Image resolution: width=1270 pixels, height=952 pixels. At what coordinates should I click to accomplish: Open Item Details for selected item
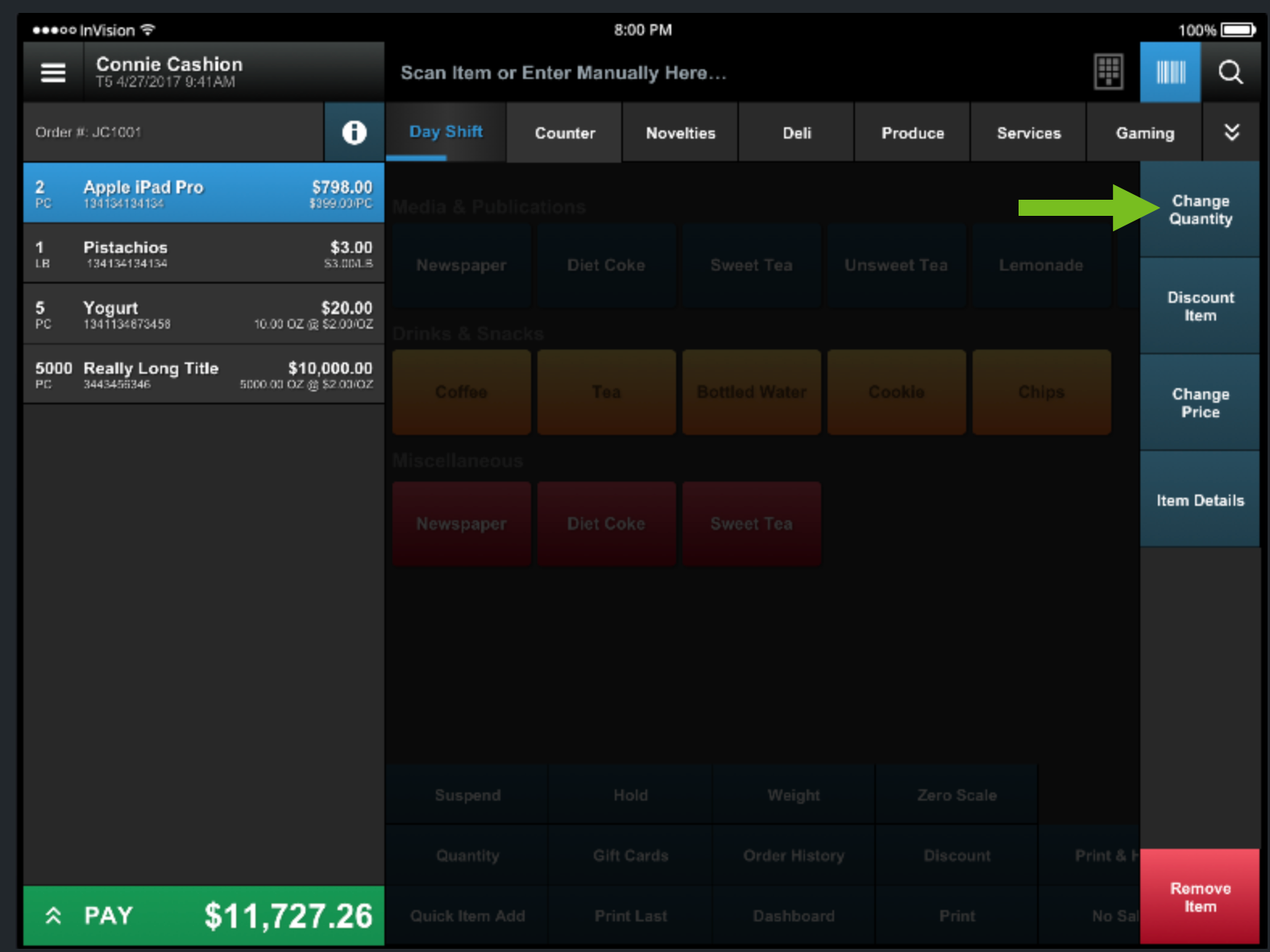[x=1200, y=500]
